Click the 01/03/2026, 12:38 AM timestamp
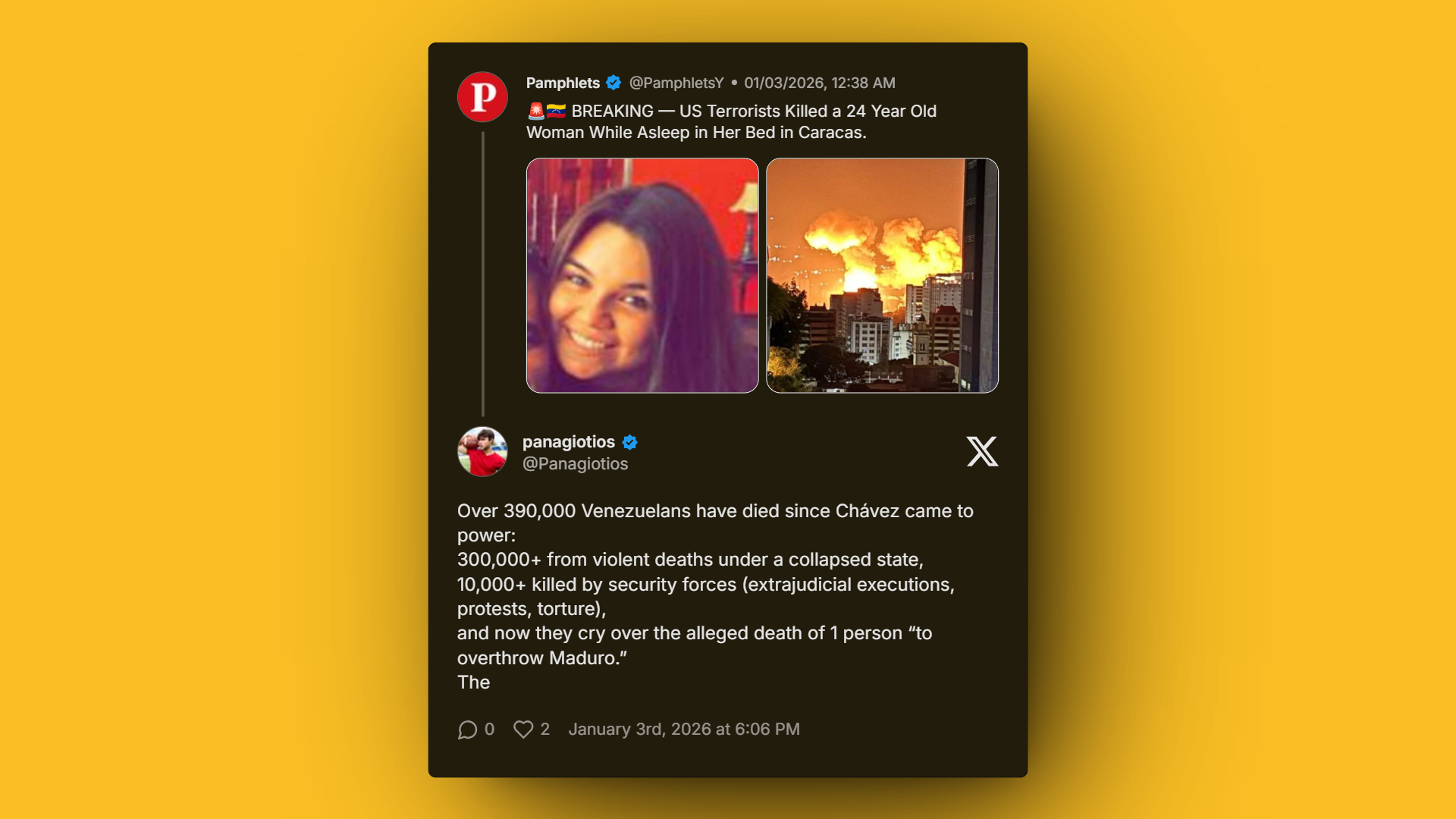This screenshot has height=819, width=1456. [x=820, y=83]
